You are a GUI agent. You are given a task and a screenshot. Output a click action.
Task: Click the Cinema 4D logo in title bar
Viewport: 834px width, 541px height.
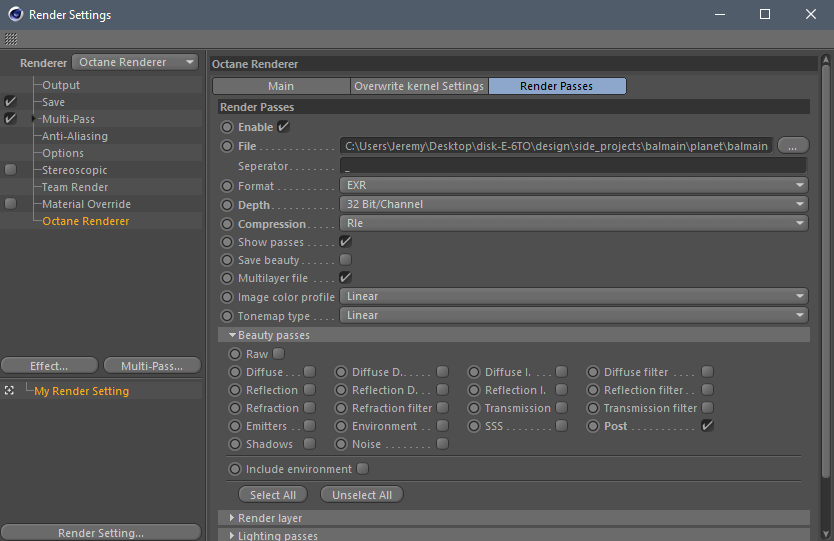pyautogui.click(x=15, y=14)
